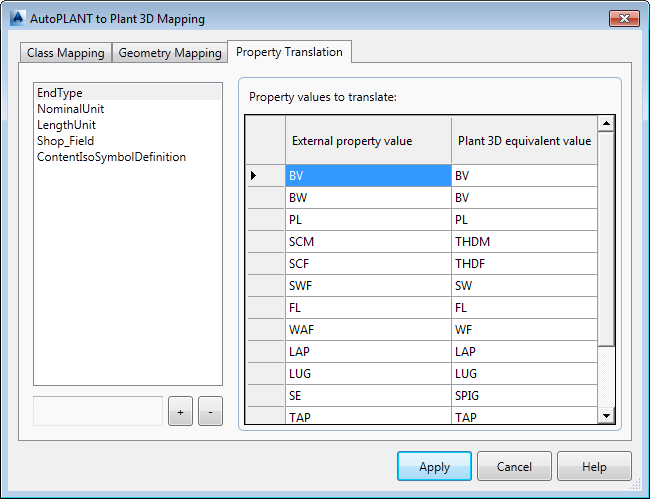Switch to the Class Mapping tab
Screen dimensions: 650x499
(x=65, y=53)
